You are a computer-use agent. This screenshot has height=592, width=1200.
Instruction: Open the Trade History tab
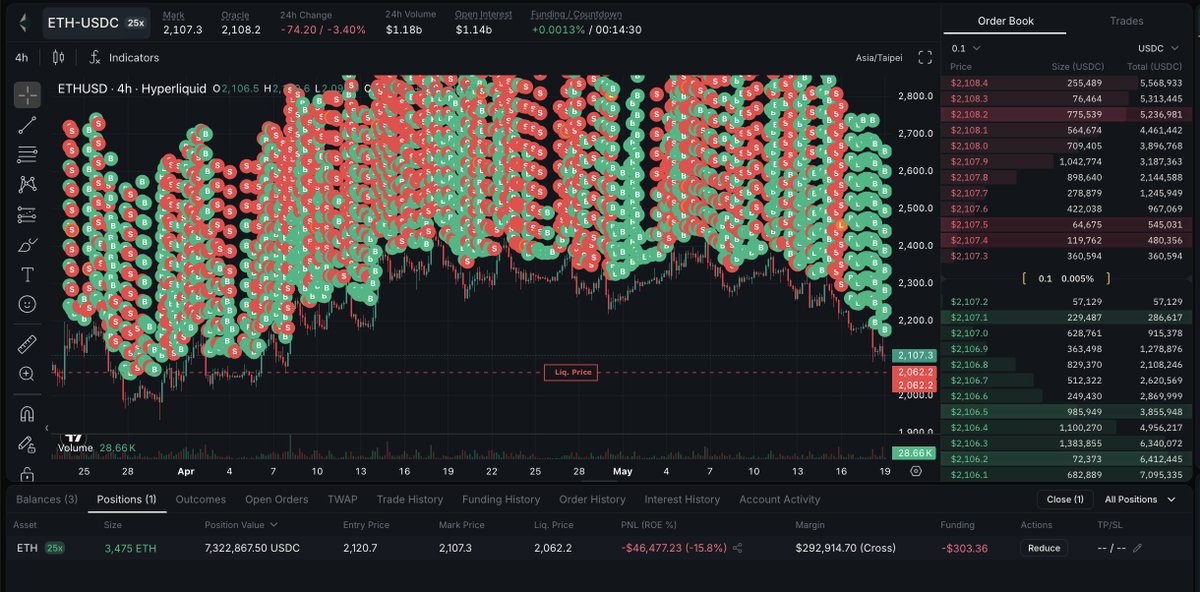point(410,499)
